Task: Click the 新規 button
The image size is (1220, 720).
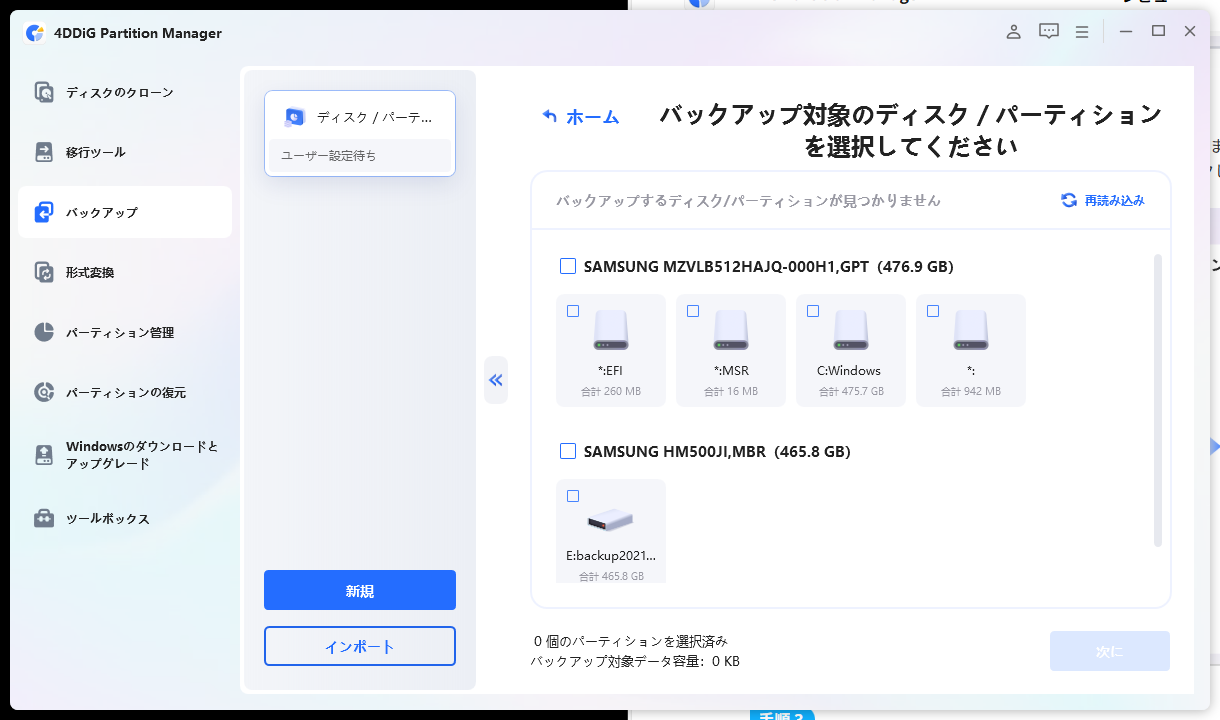Action: (360, 590)
